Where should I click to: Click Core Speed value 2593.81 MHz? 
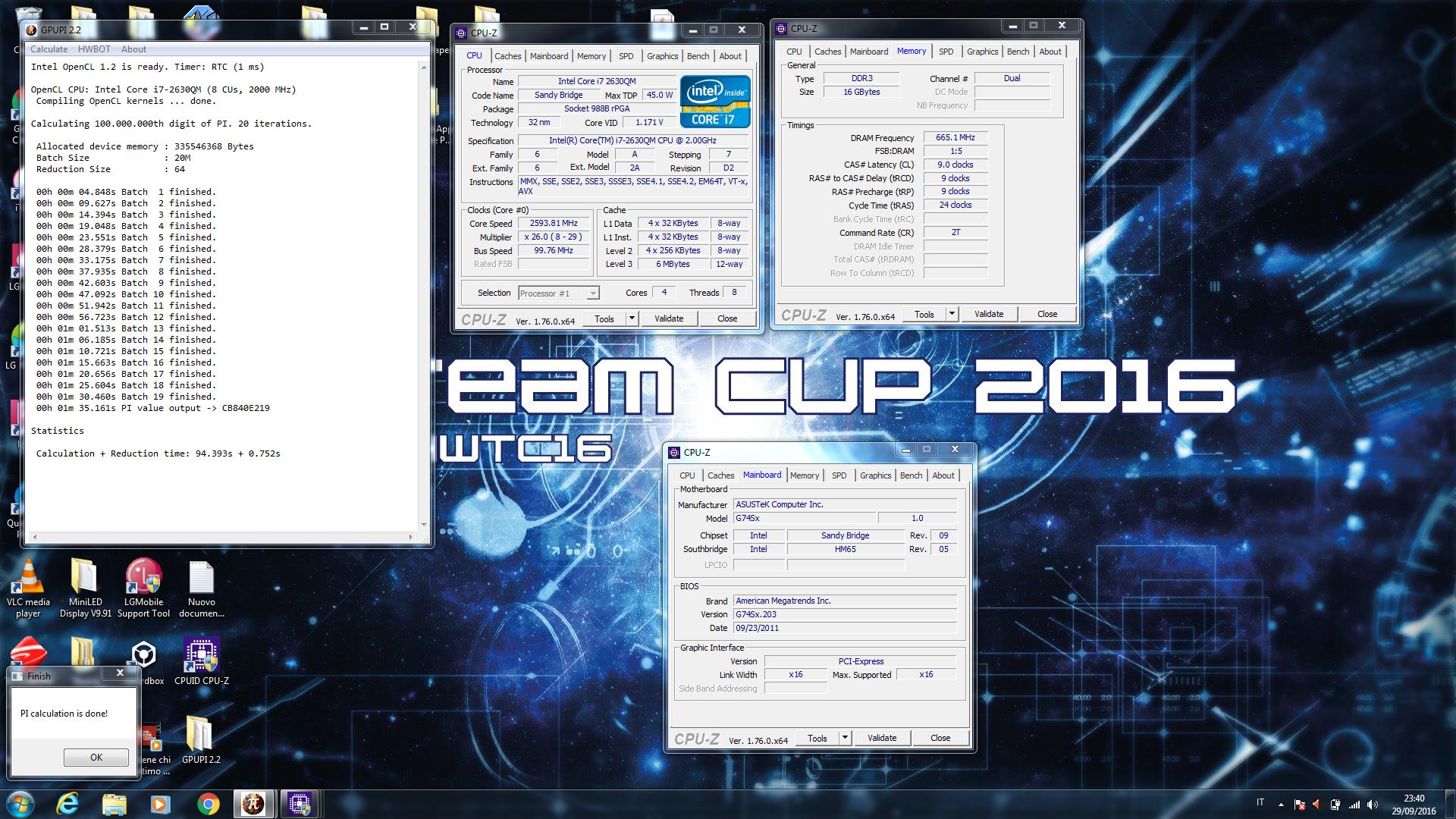pos(554,224)
